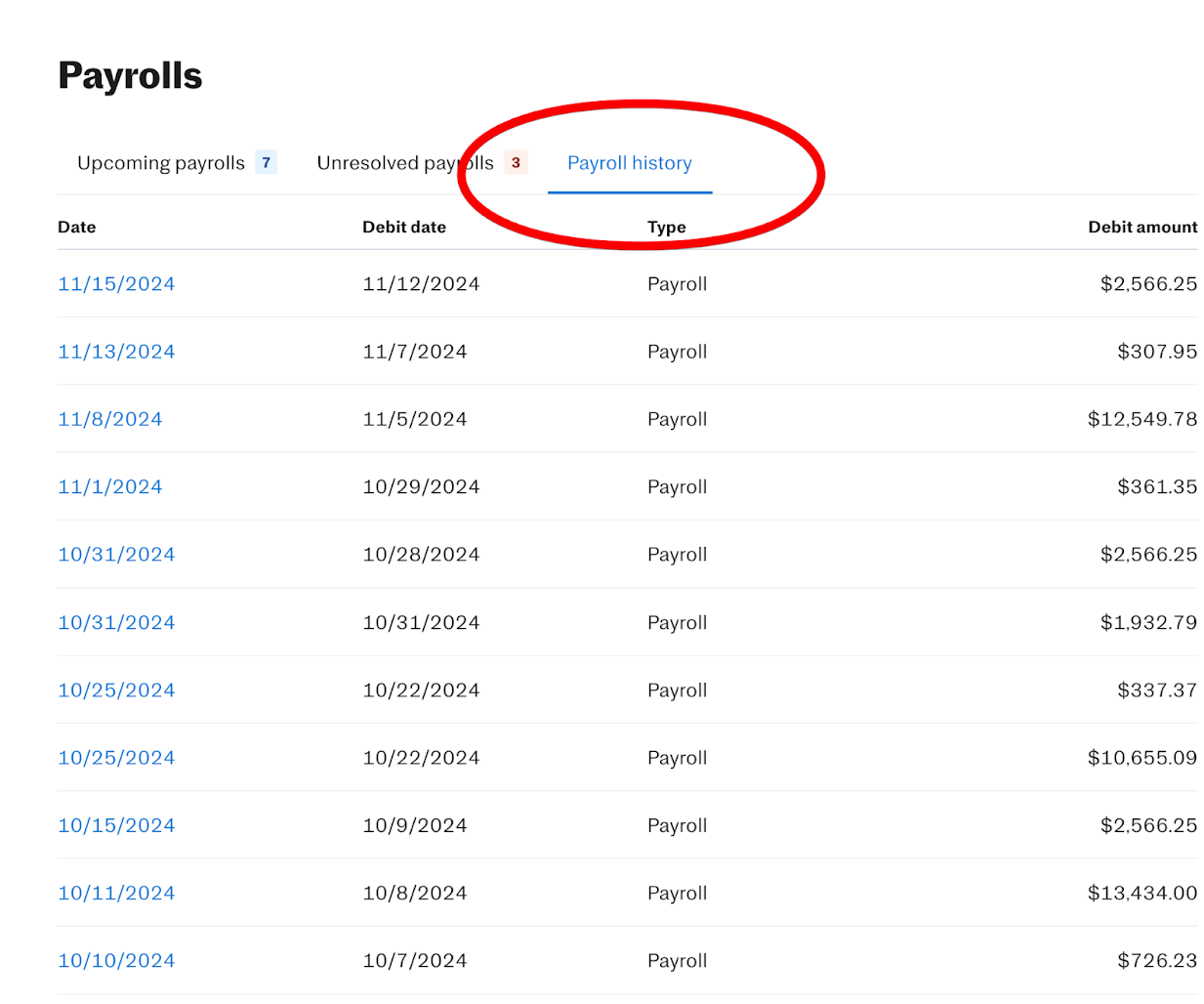Click the 11/1/2024 date link
1204x1004 pixels.
click(x=109, y=486)
